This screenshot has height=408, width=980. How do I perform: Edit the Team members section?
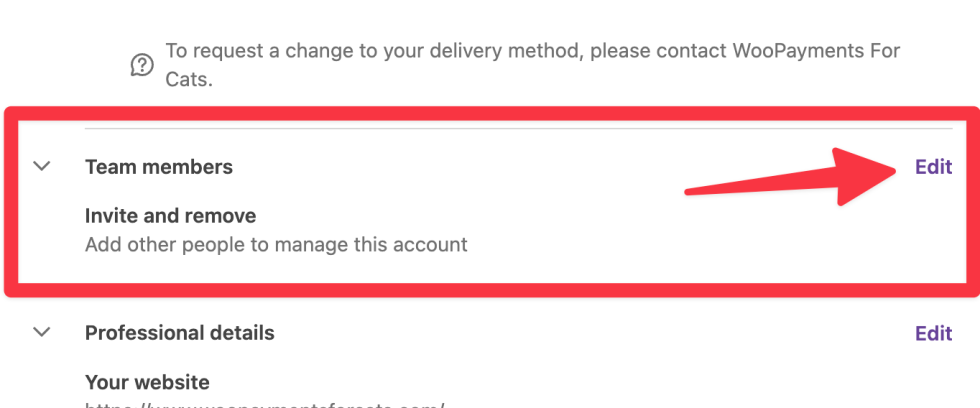click(x=933, y=167)
